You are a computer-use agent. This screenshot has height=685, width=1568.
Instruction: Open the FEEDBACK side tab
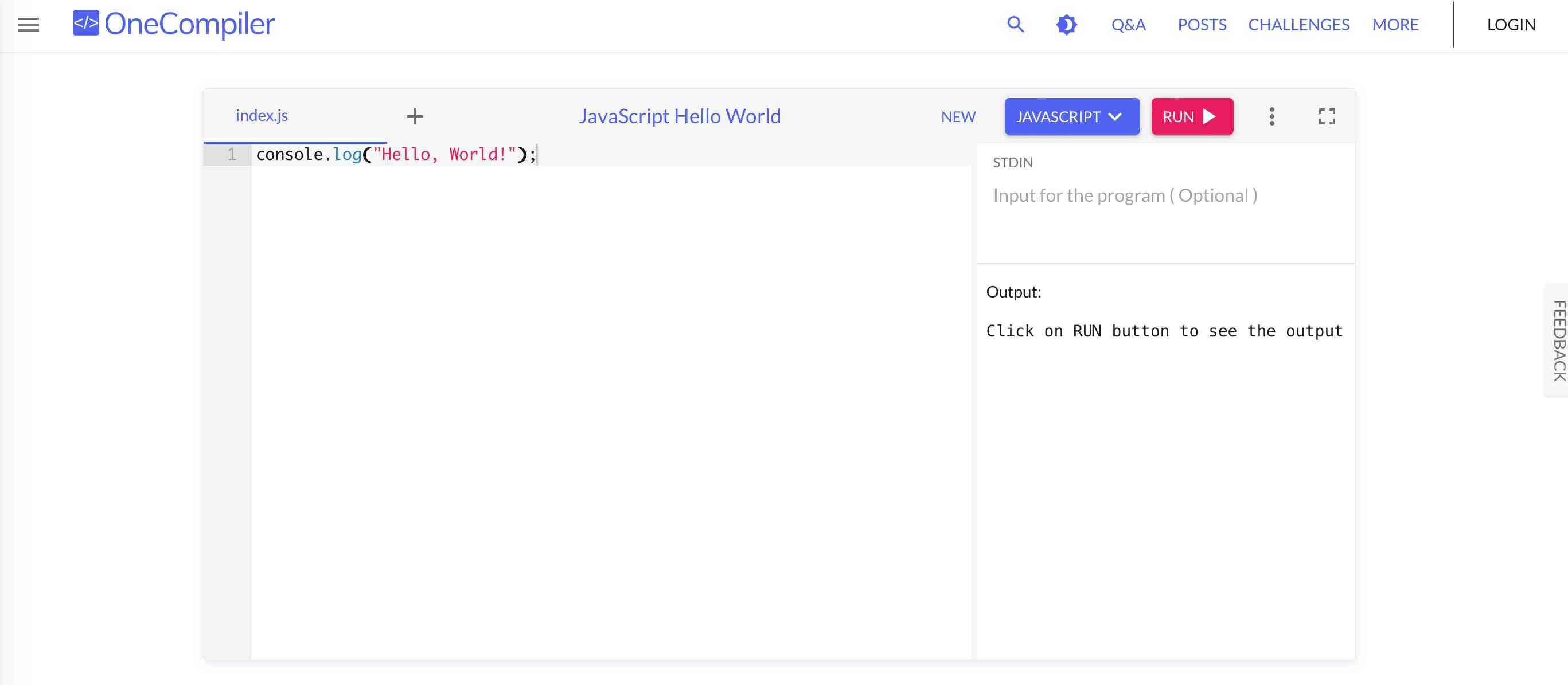pos(1558,340)
